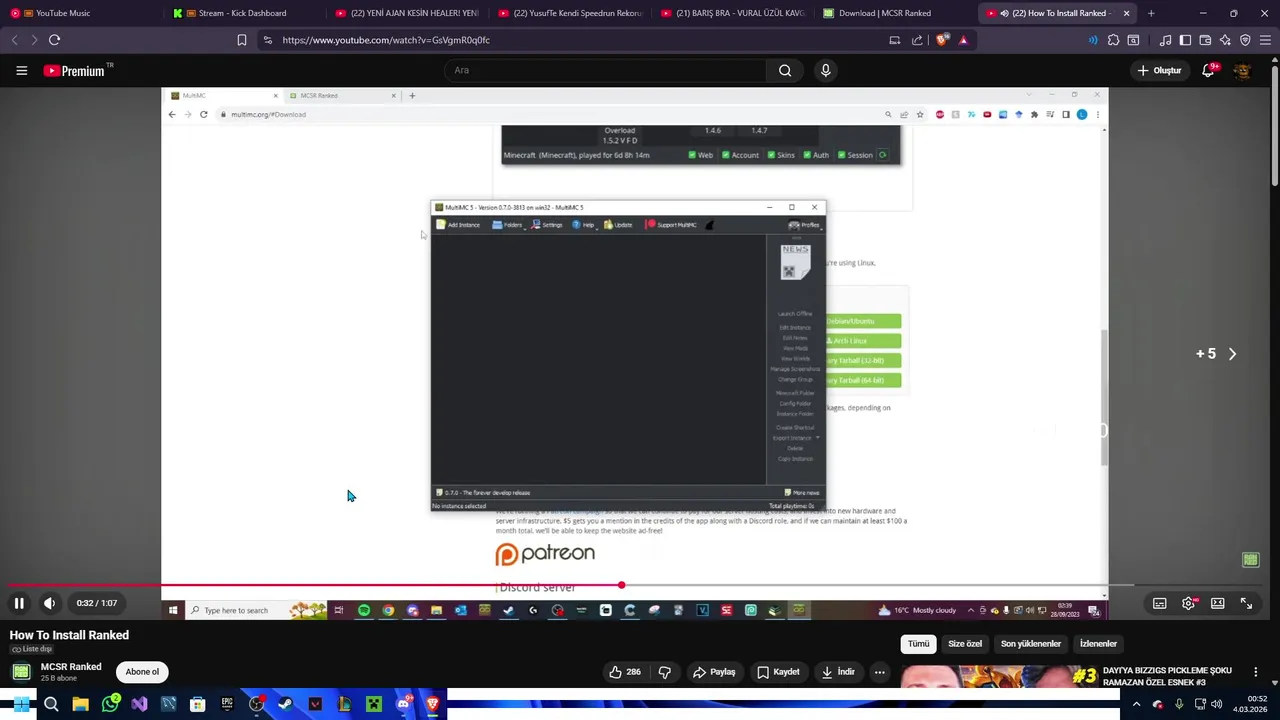
Task: Expand the system tray hidden icons chevron
Action: tap(1136, 704)
